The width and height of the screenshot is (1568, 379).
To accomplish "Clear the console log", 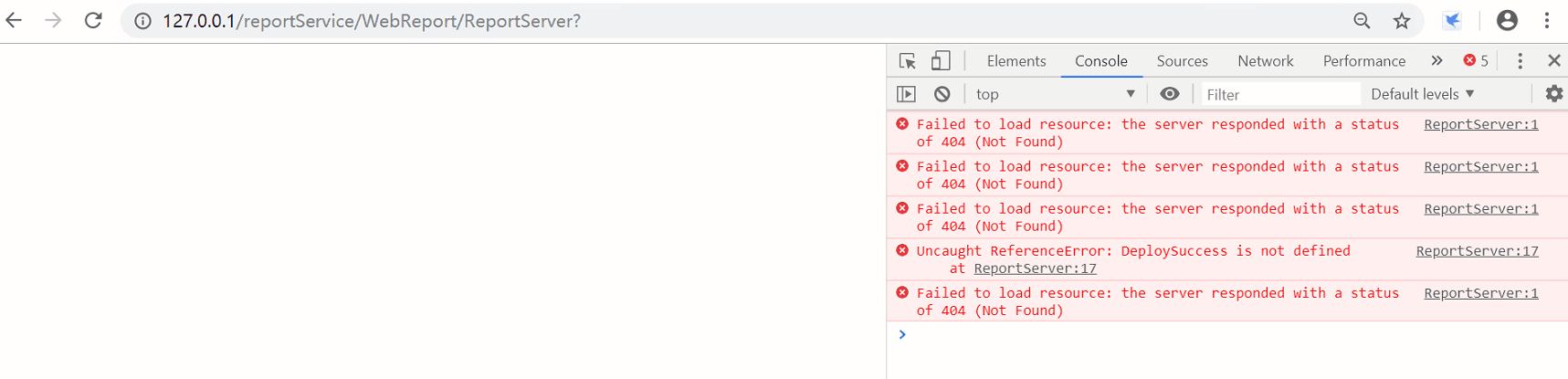I will (942, 94).
